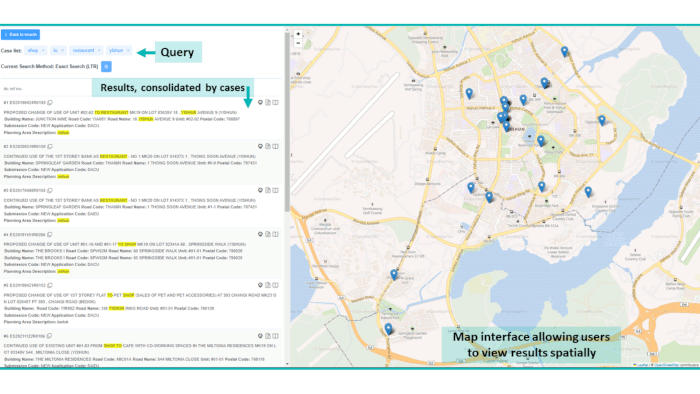Image resolution: width=700 pixels, height=394 pixels.
Task: Open side-by-side view icon for result #5
Action: point(275,285)
